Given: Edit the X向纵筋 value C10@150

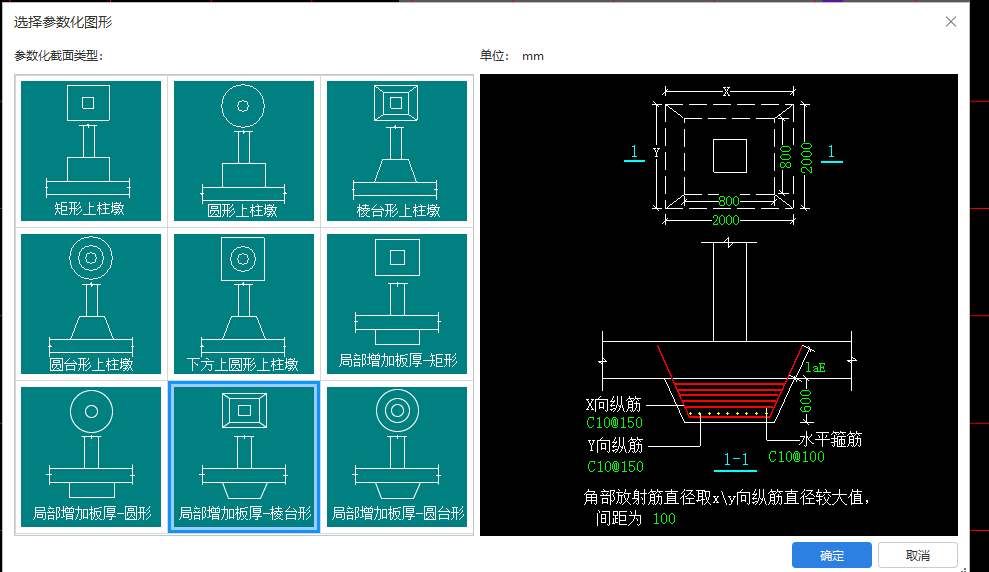Looking at the screenshot, I should (x=614, y=423).
